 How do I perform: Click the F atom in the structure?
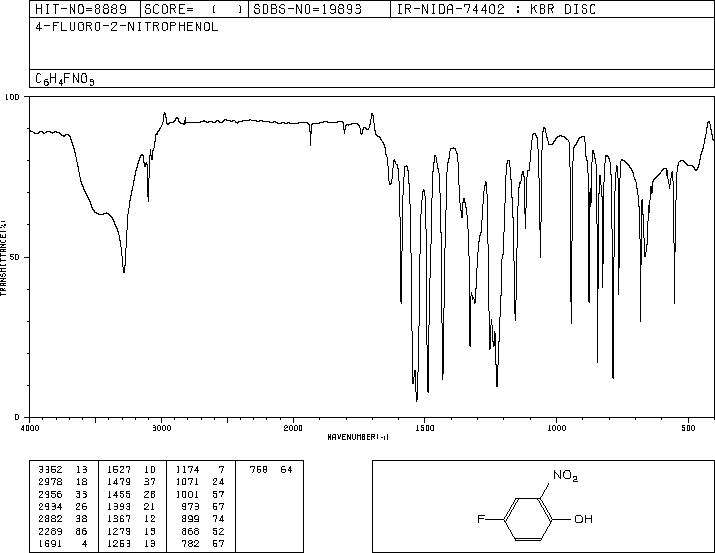[481, 519]
